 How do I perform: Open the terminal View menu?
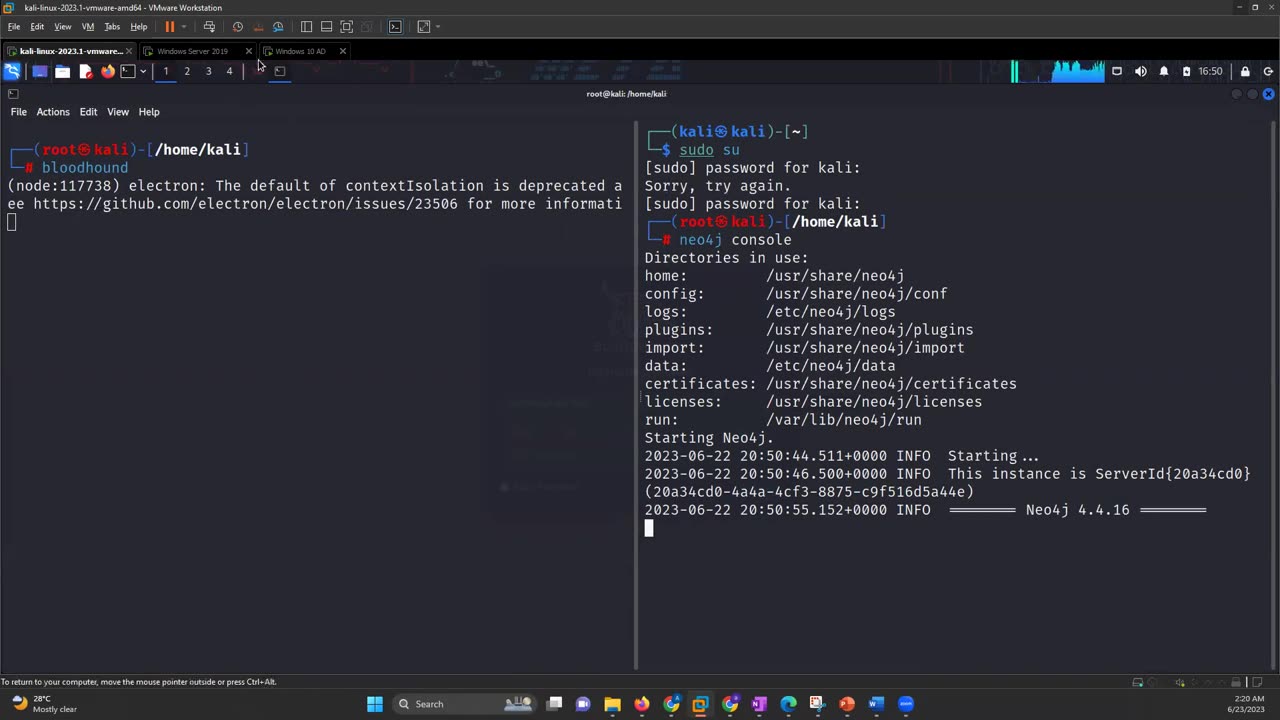tap(118, 112)
